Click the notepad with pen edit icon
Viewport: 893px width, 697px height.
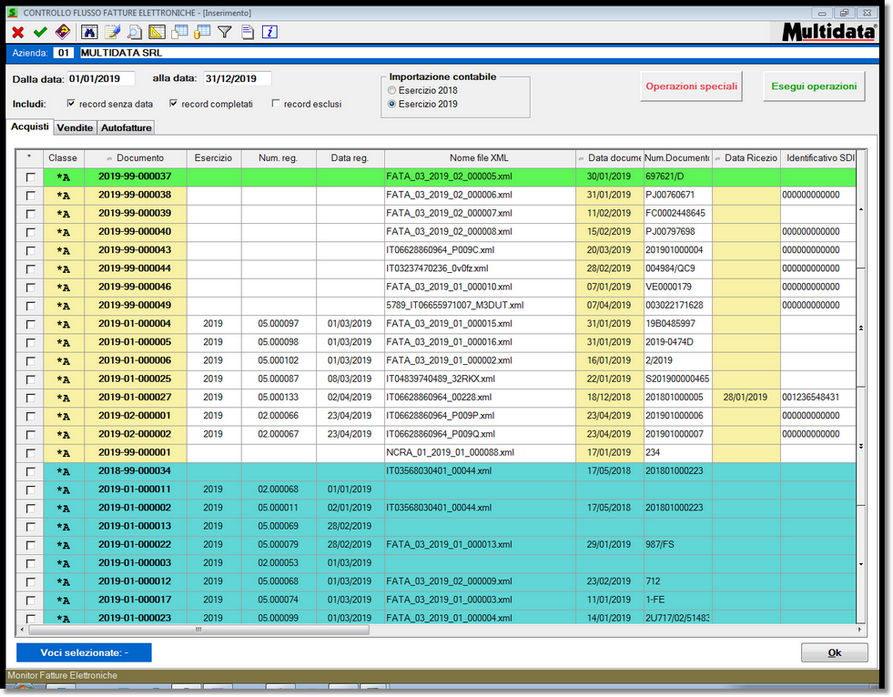tap(112, 32)
